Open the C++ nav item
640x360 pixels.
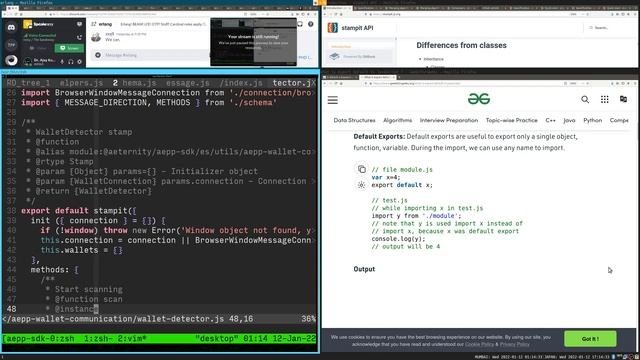550,120
